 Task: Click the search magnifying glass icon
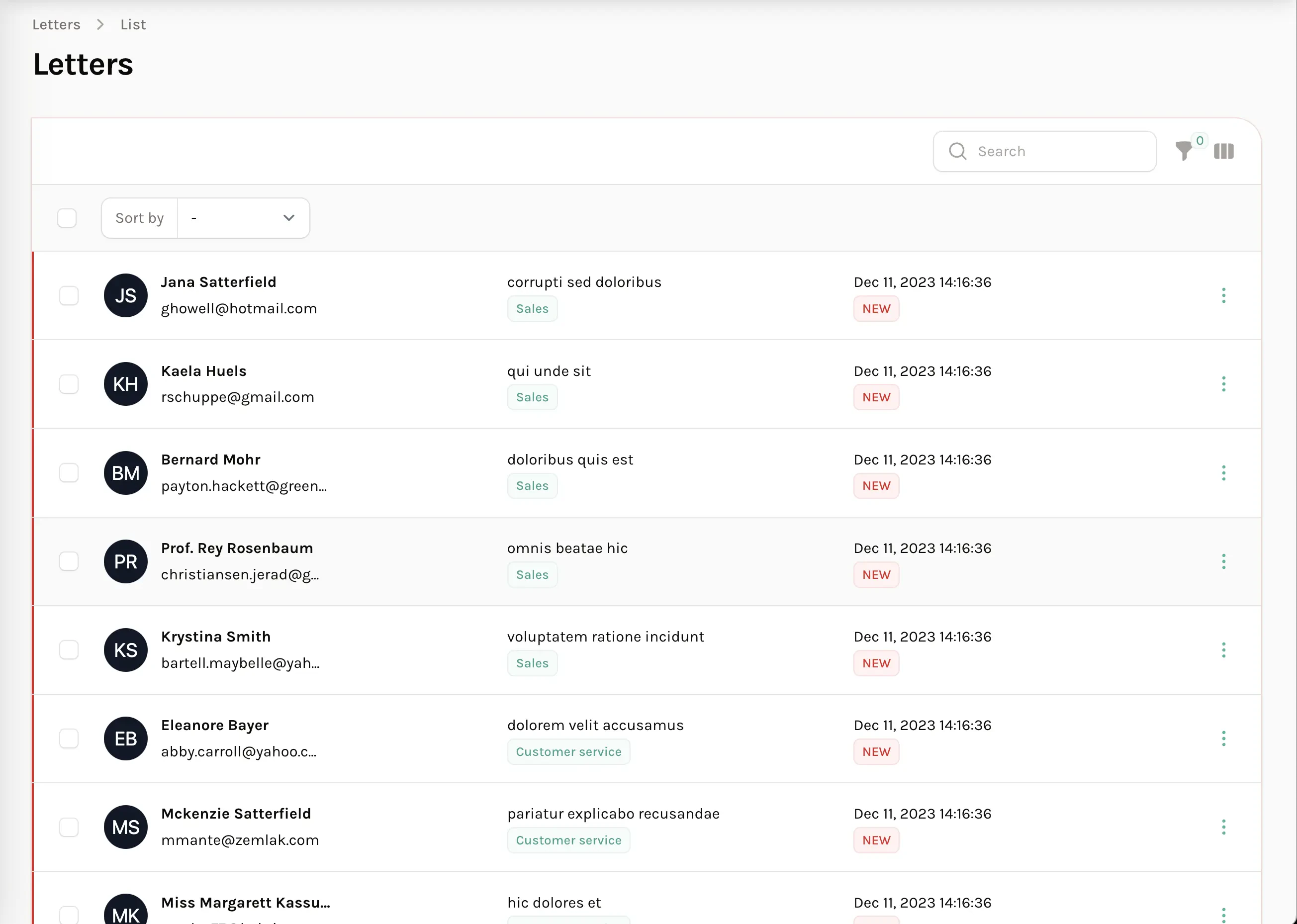coord(957,151)
